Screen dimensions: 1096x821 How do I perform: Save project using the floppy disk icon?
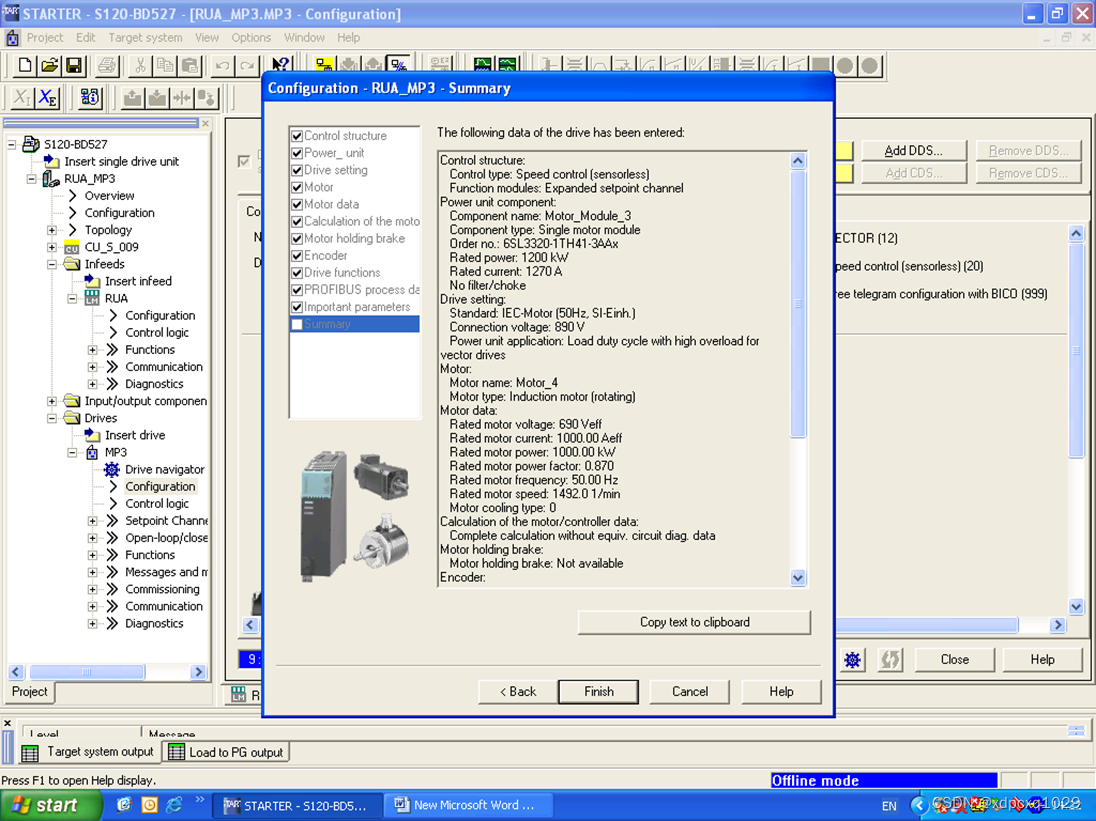click(x=73, y=66)
